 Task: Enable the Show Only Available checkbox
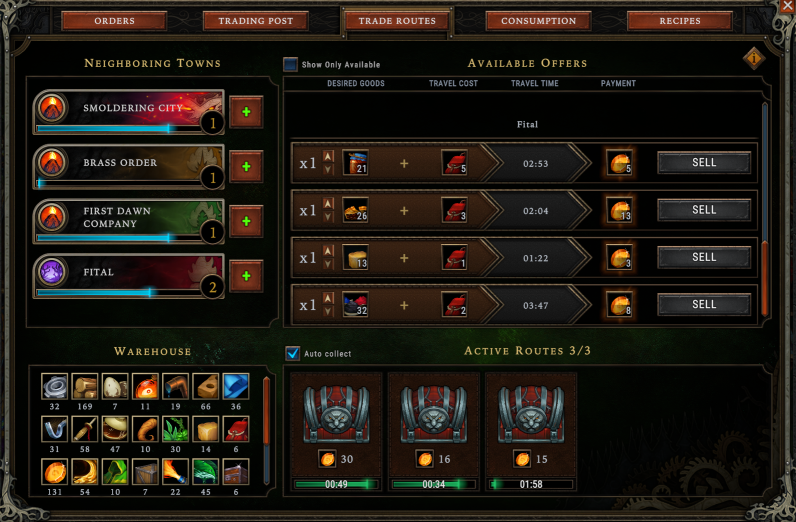tap(290, 64)
